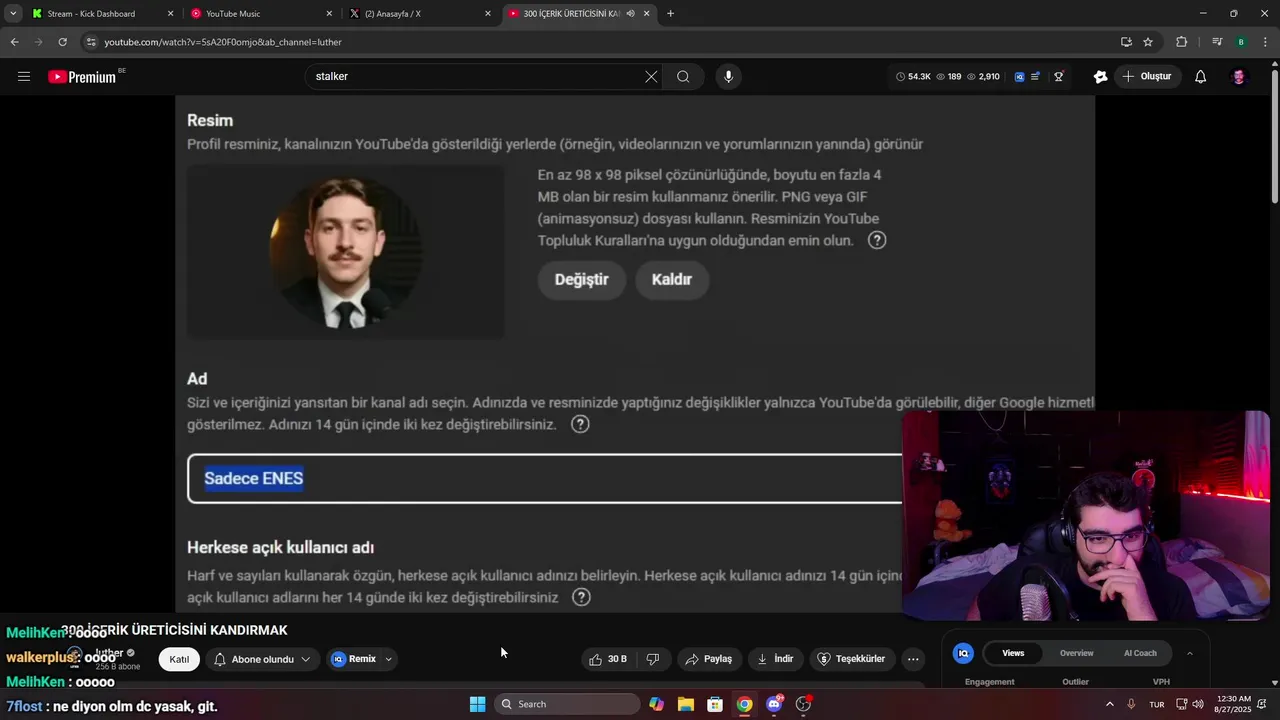Start voice search with microphone icon
The image size is (1280, 720).
coord(728,76)
